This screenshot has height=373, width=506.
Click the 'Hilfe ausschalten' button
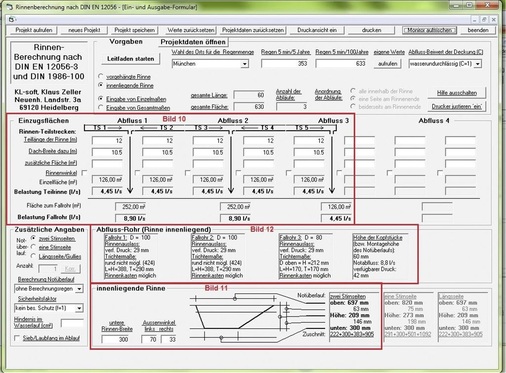(457, 93)
